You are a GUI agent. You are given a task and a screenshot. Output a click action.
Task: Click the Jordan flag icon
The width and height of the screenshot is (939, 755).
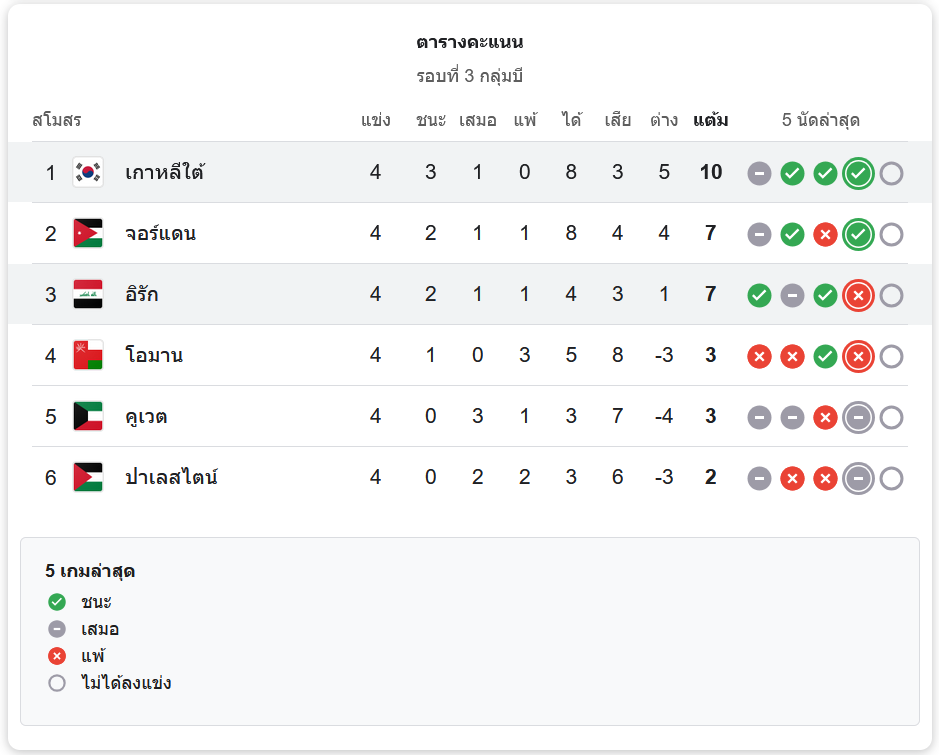point(88,234)
